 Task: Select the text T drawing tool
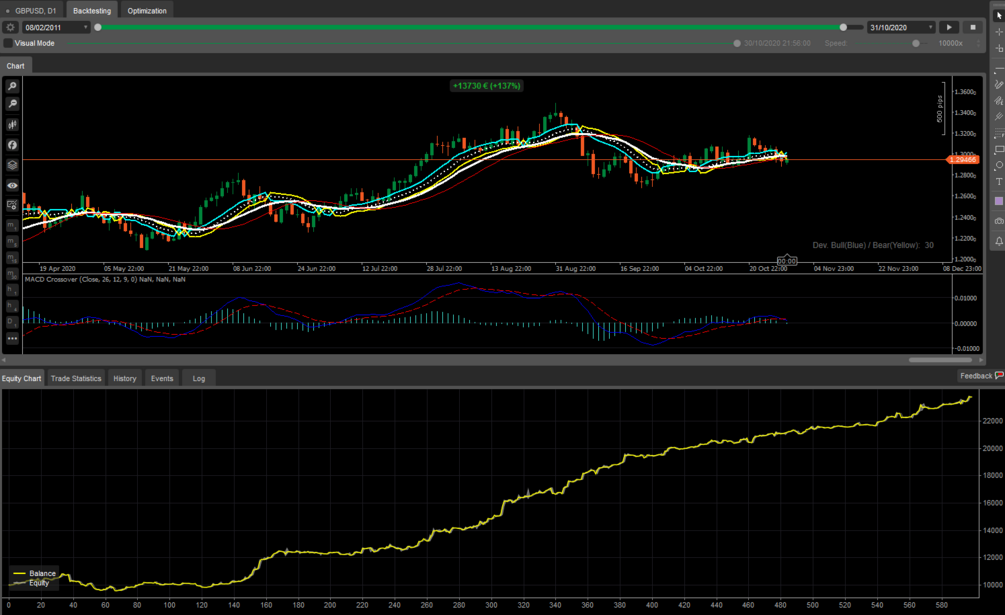(999, 182)
